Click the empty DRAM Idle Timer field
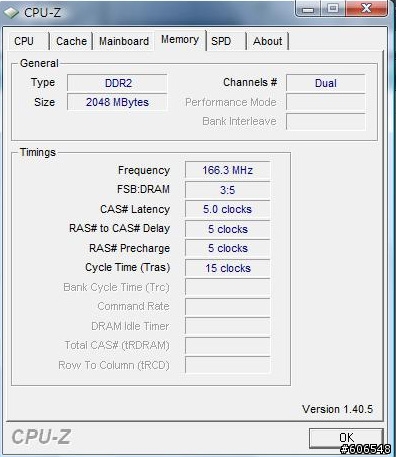Image resolution: width=396 pixels, height=457 pixels. pyautogui.click(x=228, y=326)
